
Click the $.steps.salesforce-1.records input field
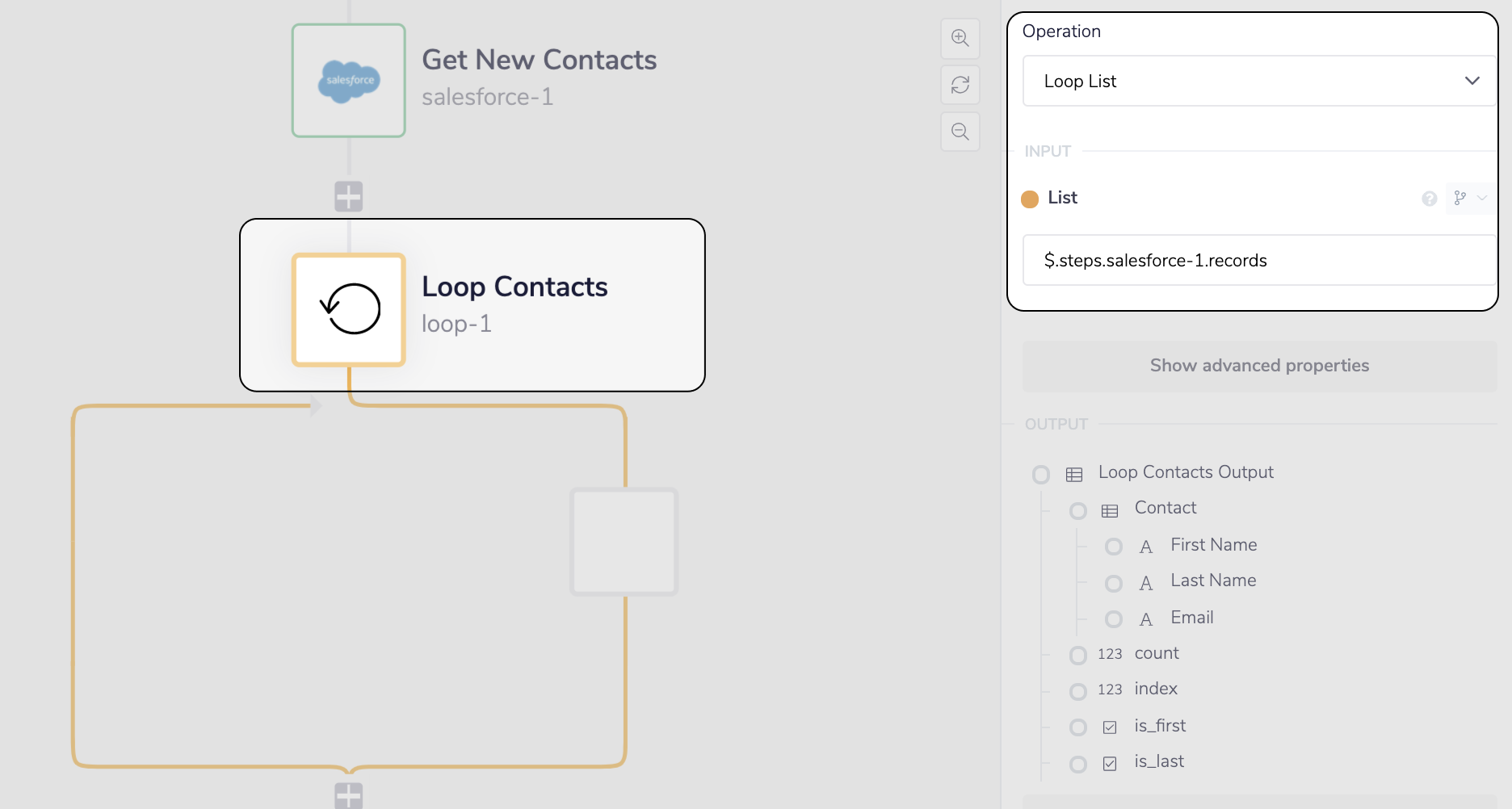point(1258,260)
